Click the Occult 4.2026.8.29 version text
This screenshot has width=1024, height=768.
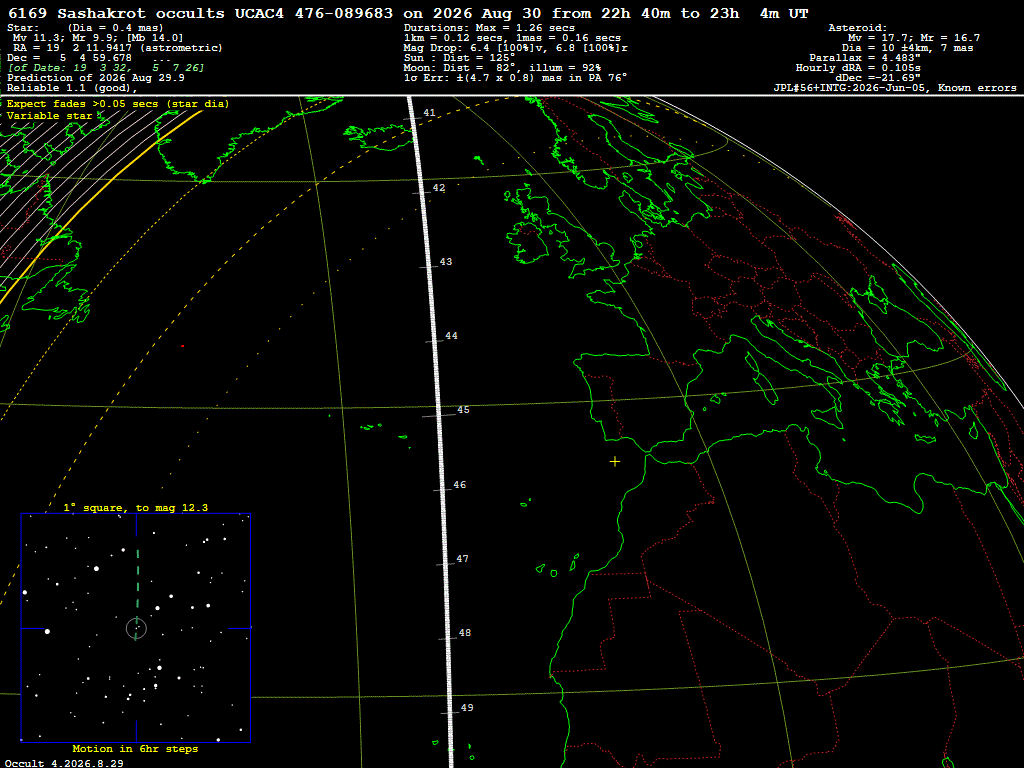point(64,763)
